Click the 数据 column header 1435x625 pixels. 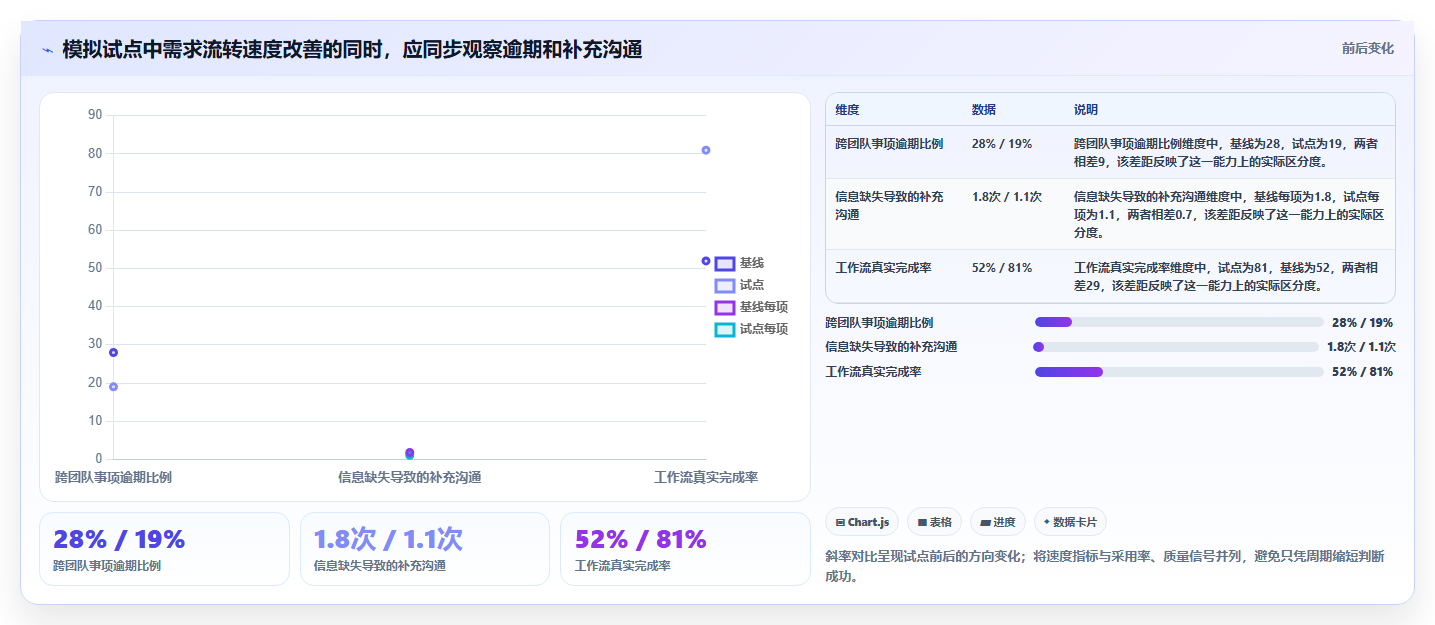983,110
